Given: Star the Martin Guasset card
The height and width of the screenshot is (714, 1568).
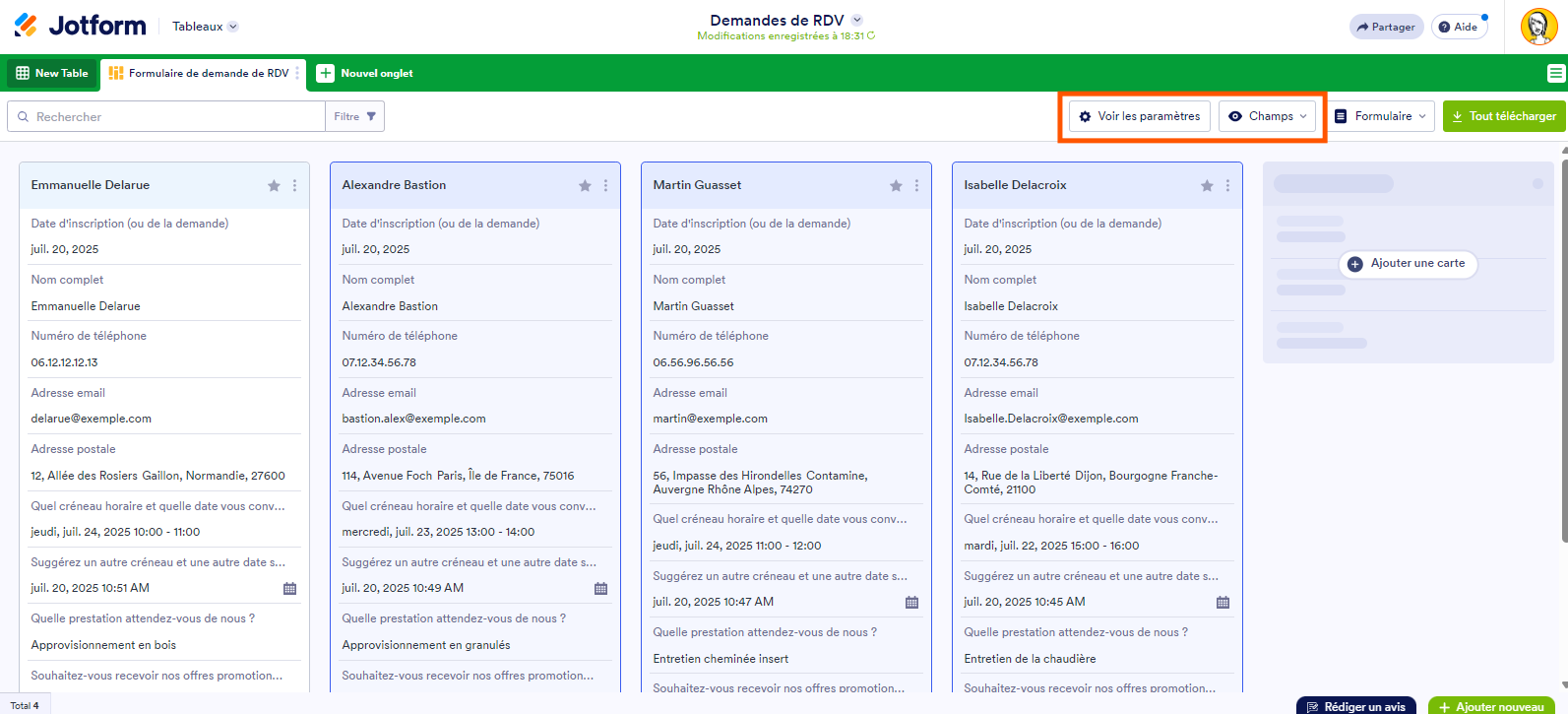Looking at the screenshot, I should 896,185.
